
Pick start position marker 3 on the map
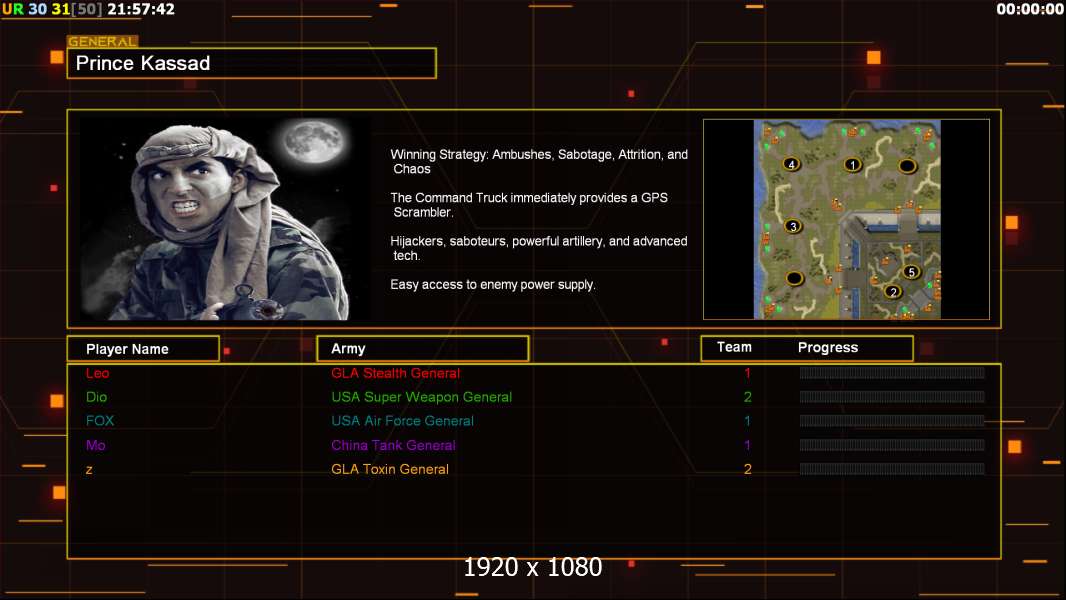(793, 226)
